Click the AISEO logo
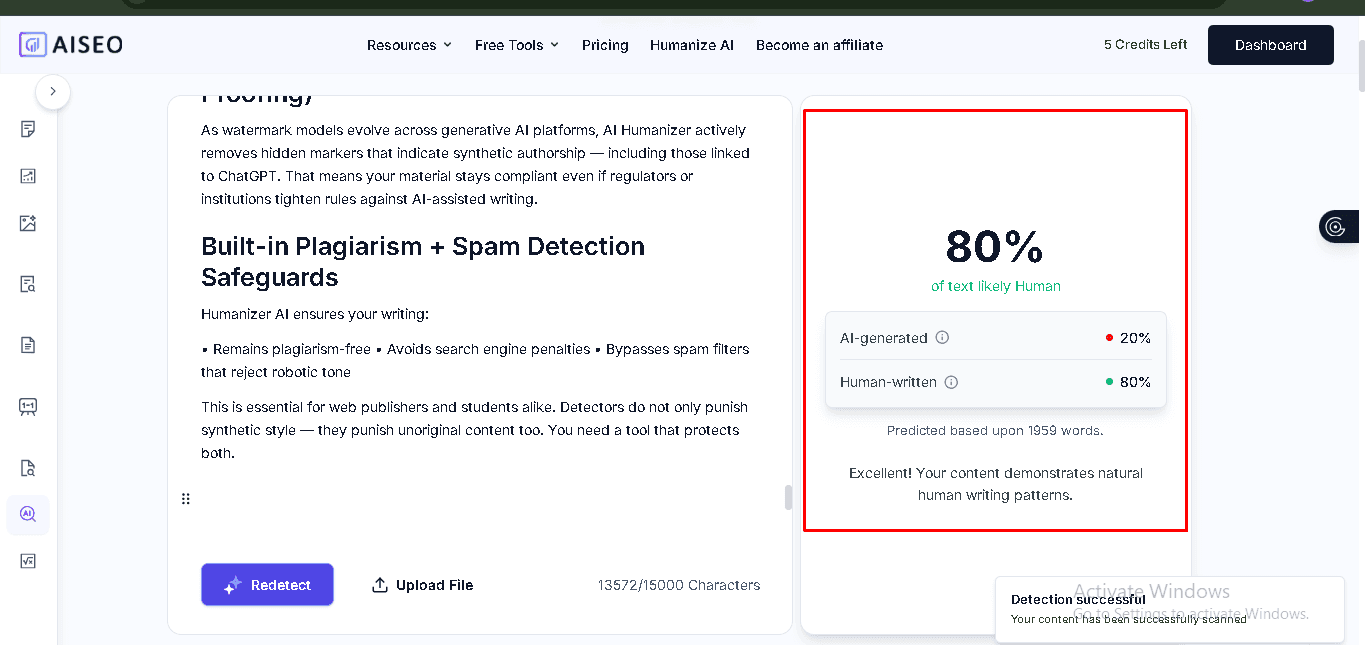The width and height of the screenshot is (1365, 645). coord(70,44)
